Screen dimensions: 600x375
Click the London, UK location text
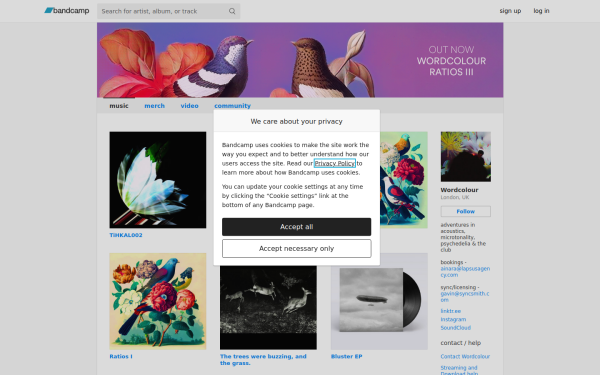coord(455,197)
